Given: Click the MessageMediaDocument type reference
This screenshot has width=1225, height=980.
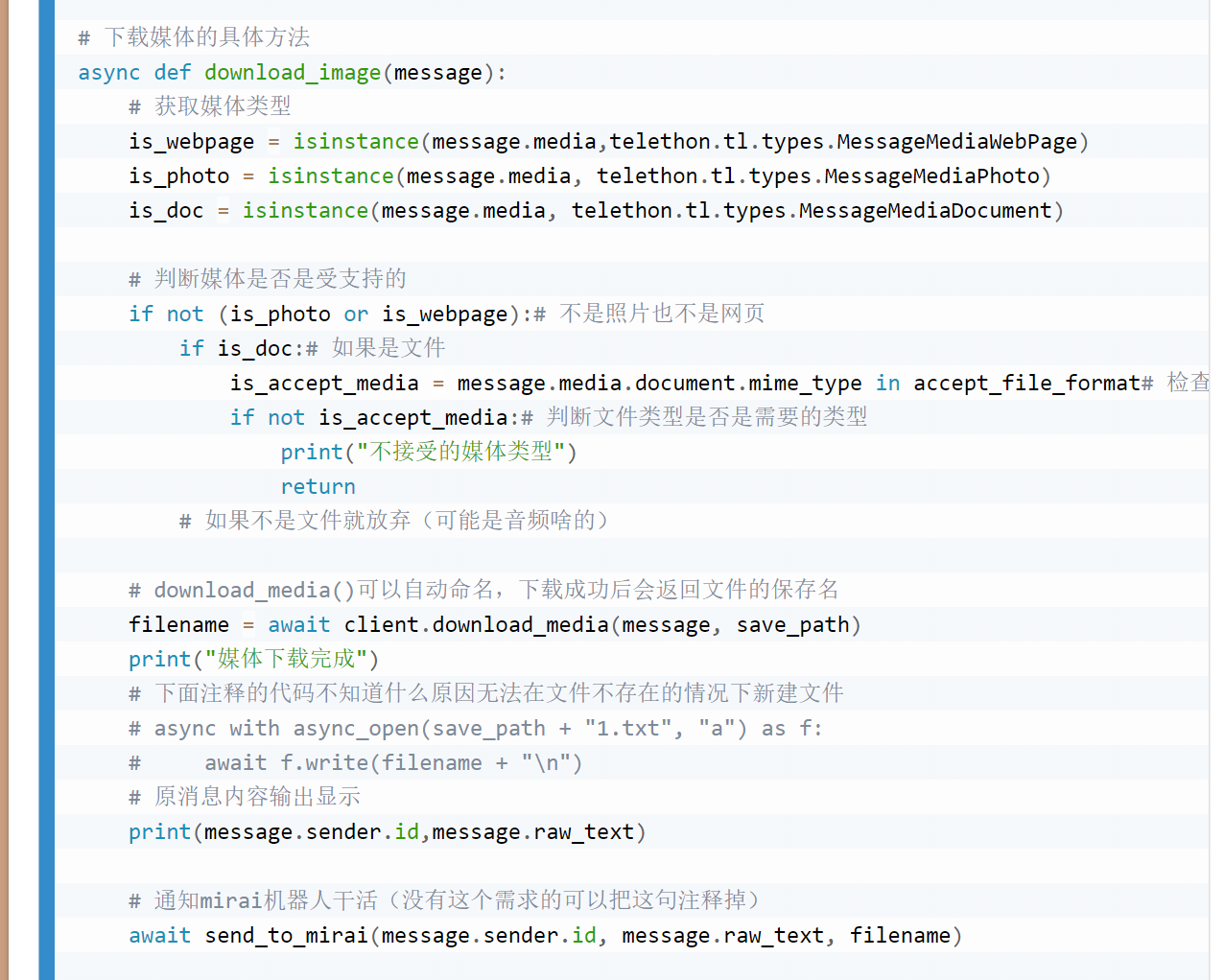Looking at the screenshot, I should (x=924, y=210).
